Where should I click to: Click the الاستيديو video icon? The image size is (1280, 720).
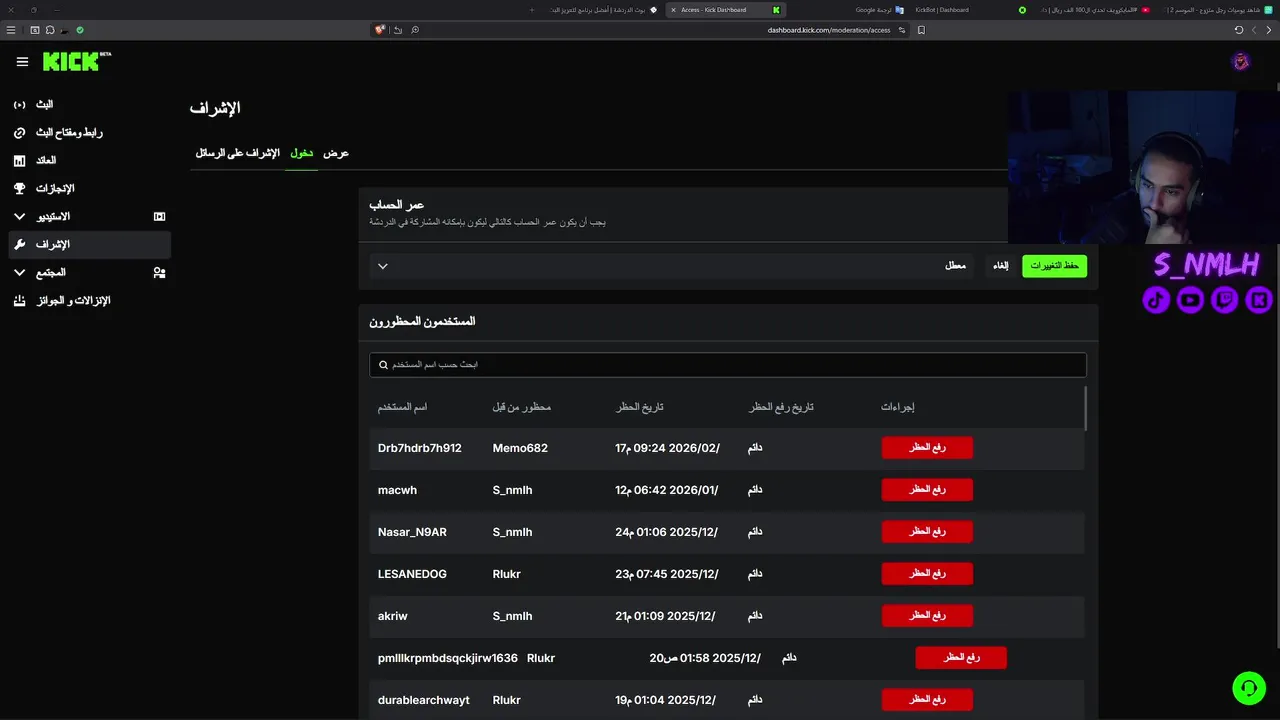(x=159, y=216)
